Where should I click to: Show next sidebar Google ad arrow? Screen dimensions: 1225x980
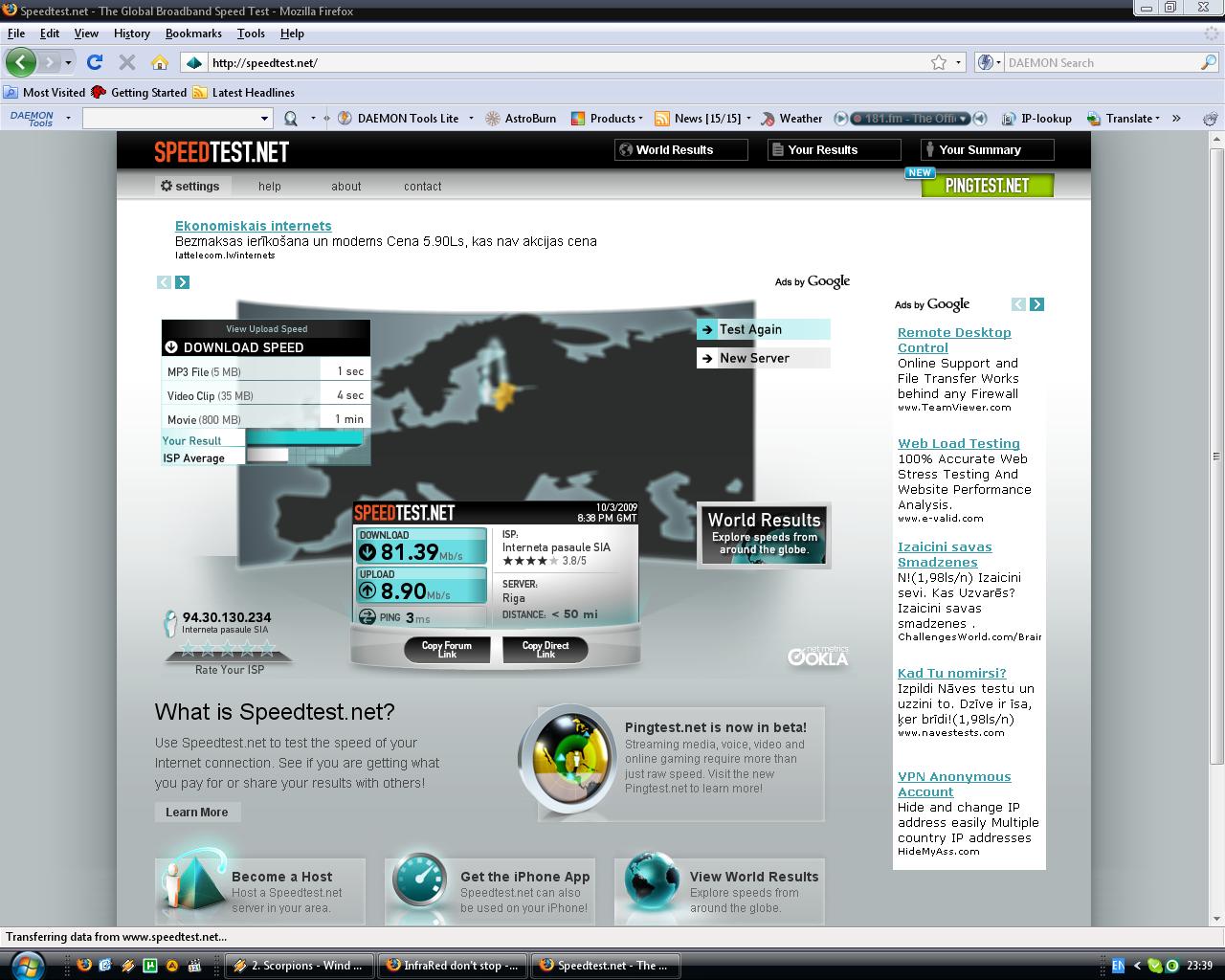(x=1036, y=304)
